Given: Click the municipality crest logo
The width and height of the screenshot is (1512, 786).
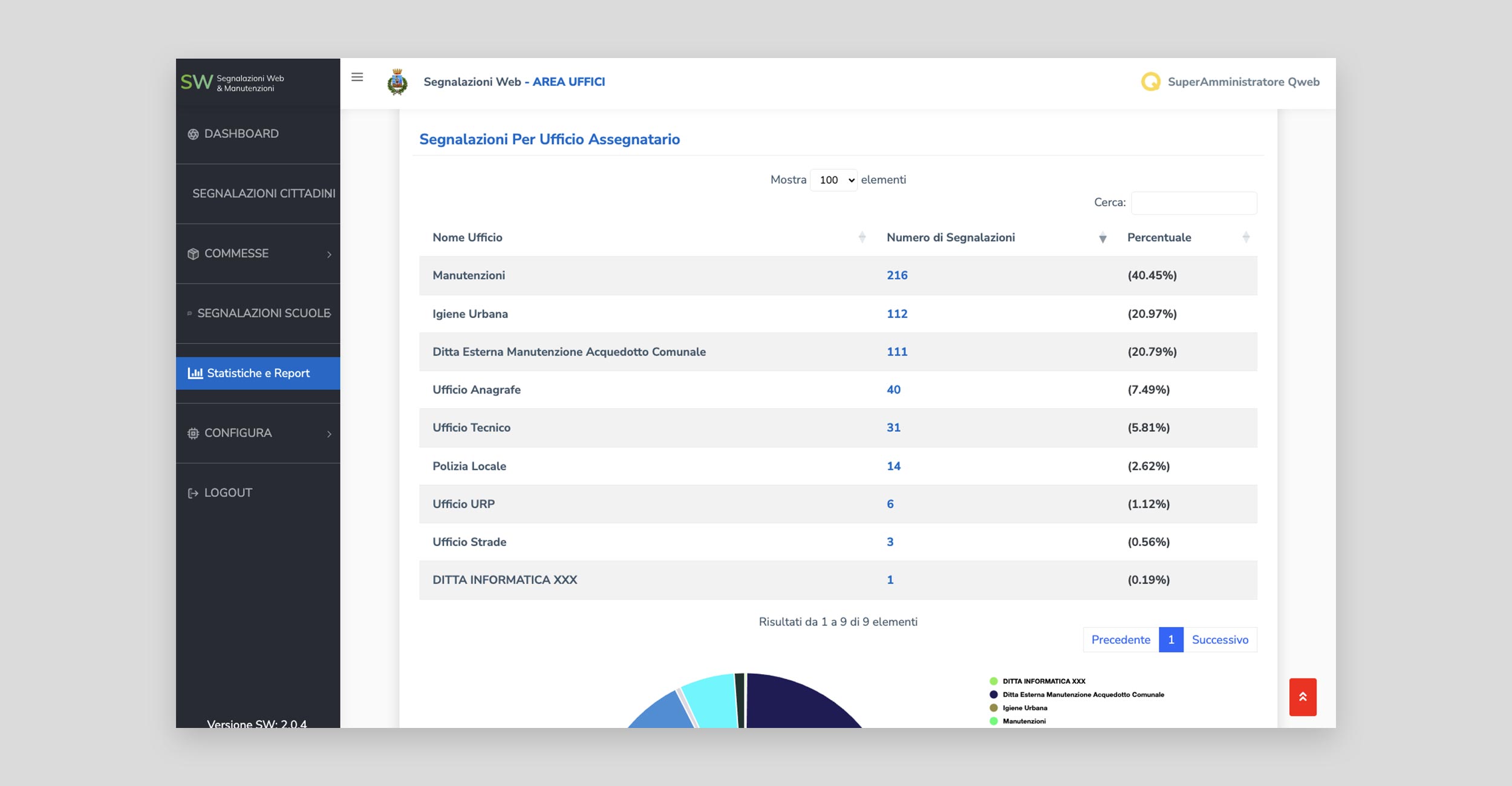Looking at the screenshot, I should click(397, 82).
